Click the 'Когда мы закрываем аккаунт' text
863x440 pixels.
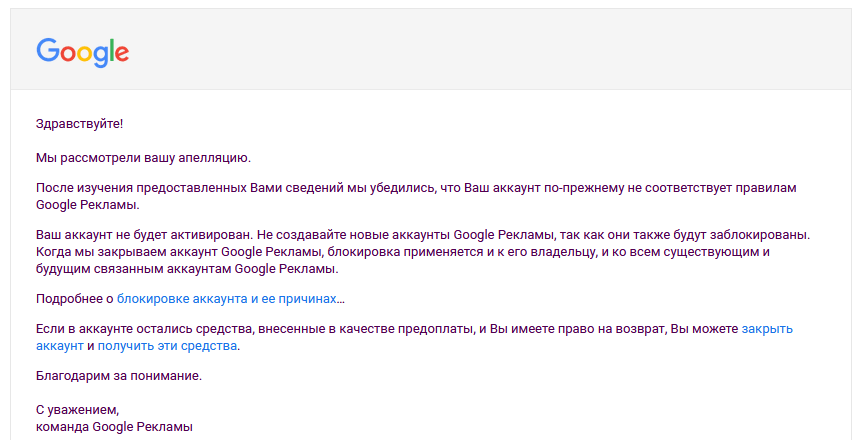pos(127,252)
